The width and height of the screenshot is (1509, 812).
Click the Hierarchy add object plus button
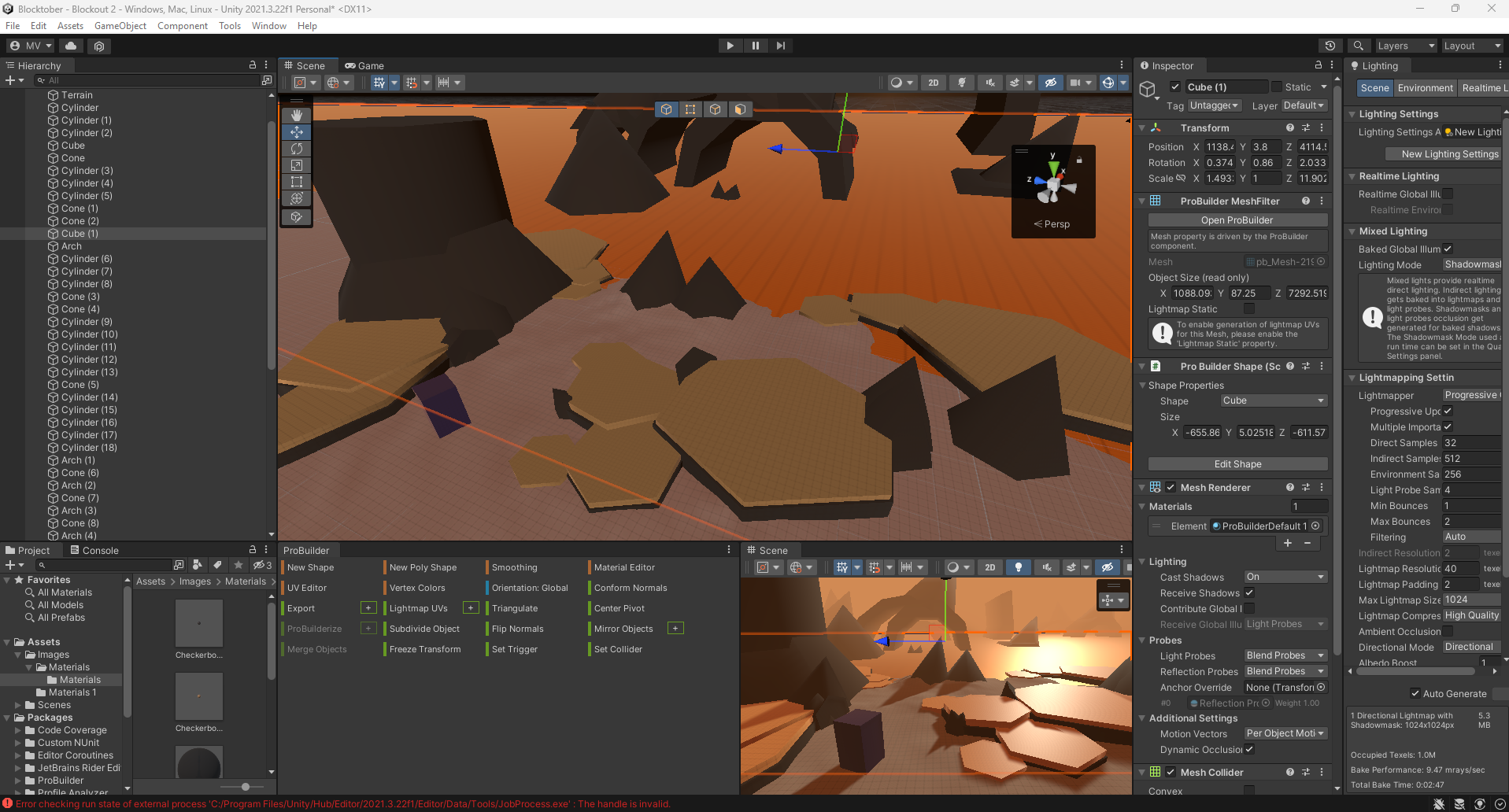(x=10, y=80)
